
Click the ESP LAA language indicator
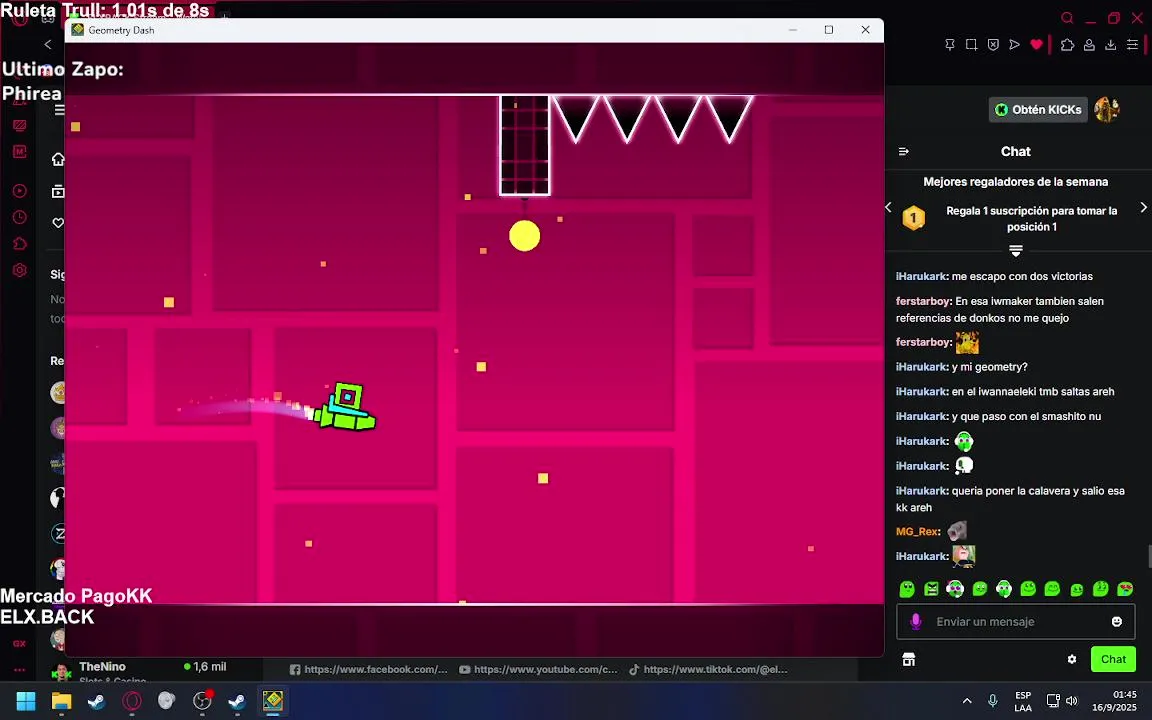click(1023, 701)
